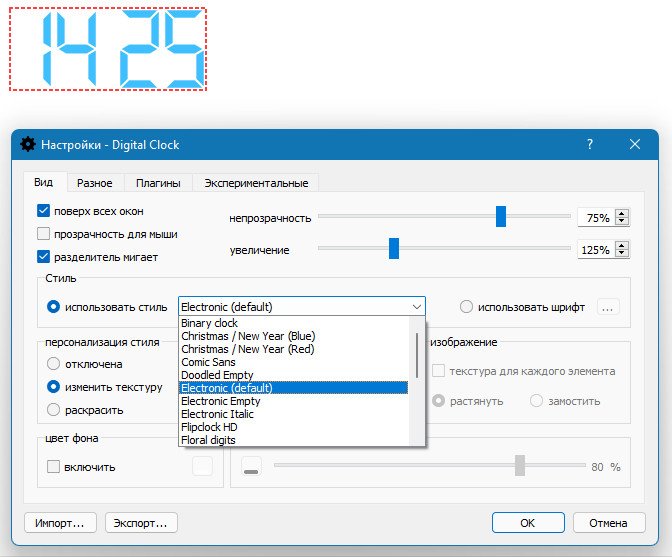Select использовать стиль radio button
This screenshot has height=557, width=672.
tap(53, 307)
